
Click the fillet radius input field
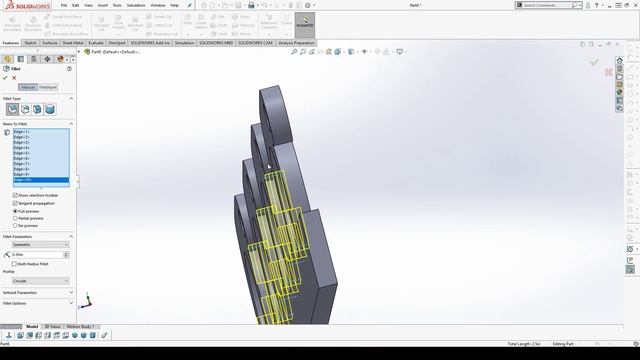tap(37, 255)
